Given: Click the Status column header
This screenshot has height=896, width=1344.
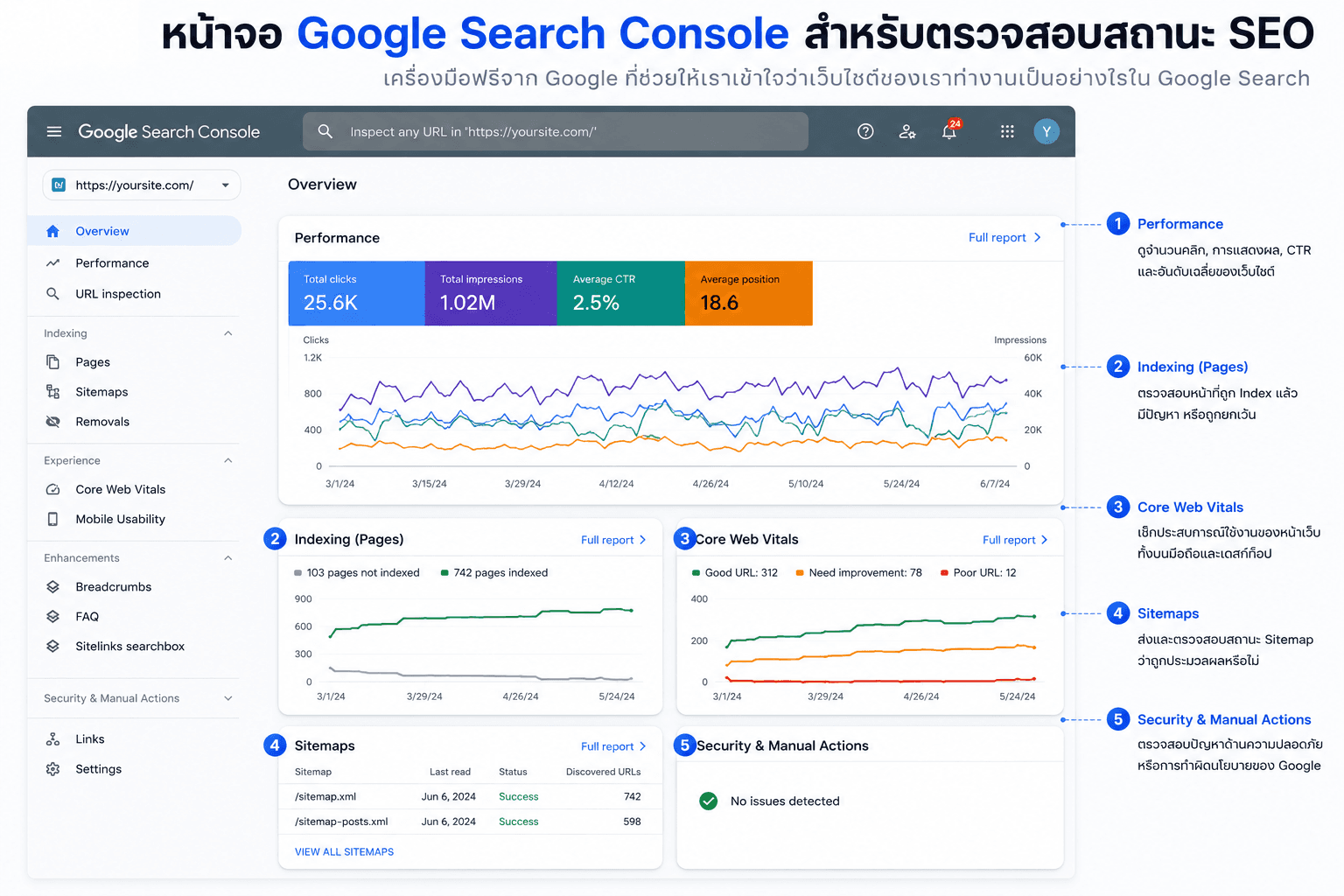Looking at the screenshot, I should pyautogui.click(x=513, y=772).
